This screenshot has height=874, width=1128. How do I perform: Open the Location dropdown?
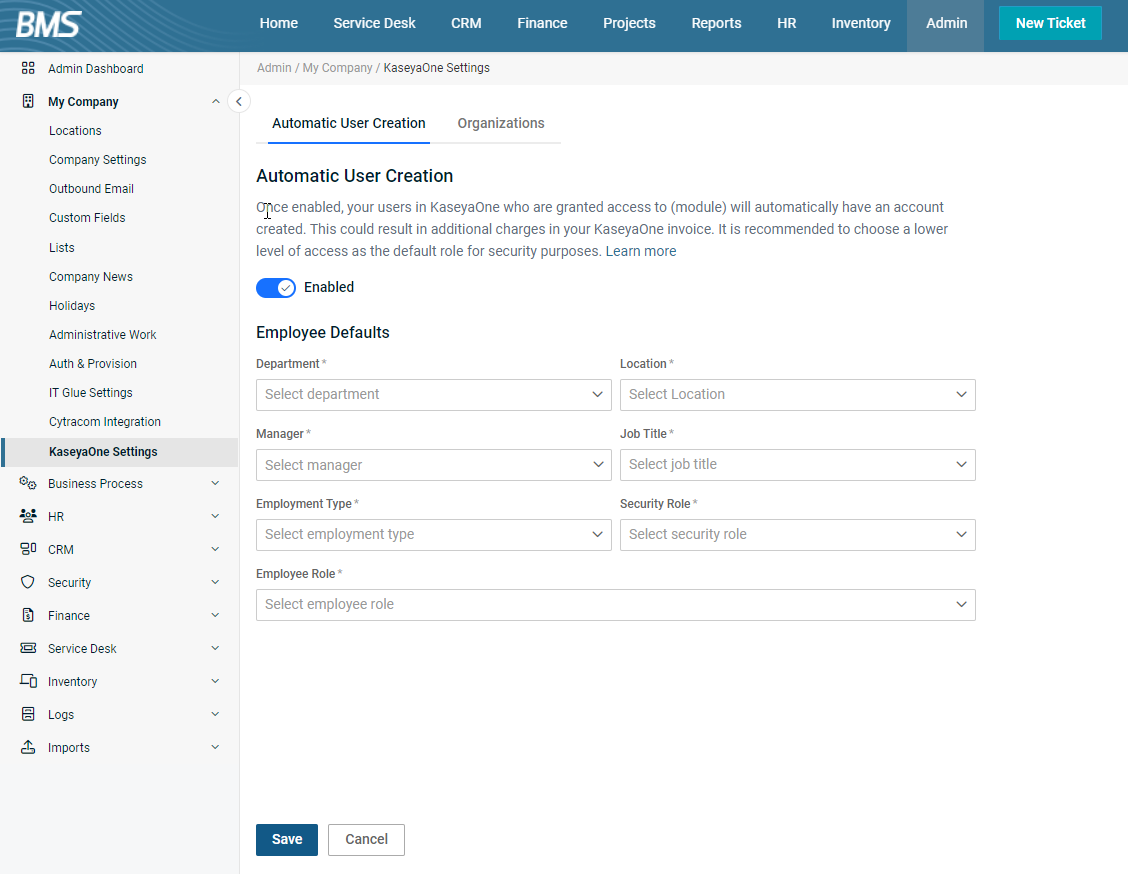(798, 395)
